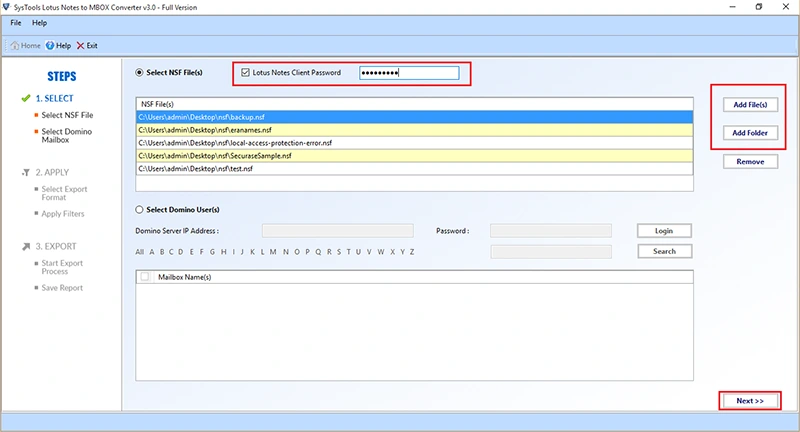
Task: Click the Home toolbar icon
Action: pyautogui.click(x=15, y=45)
